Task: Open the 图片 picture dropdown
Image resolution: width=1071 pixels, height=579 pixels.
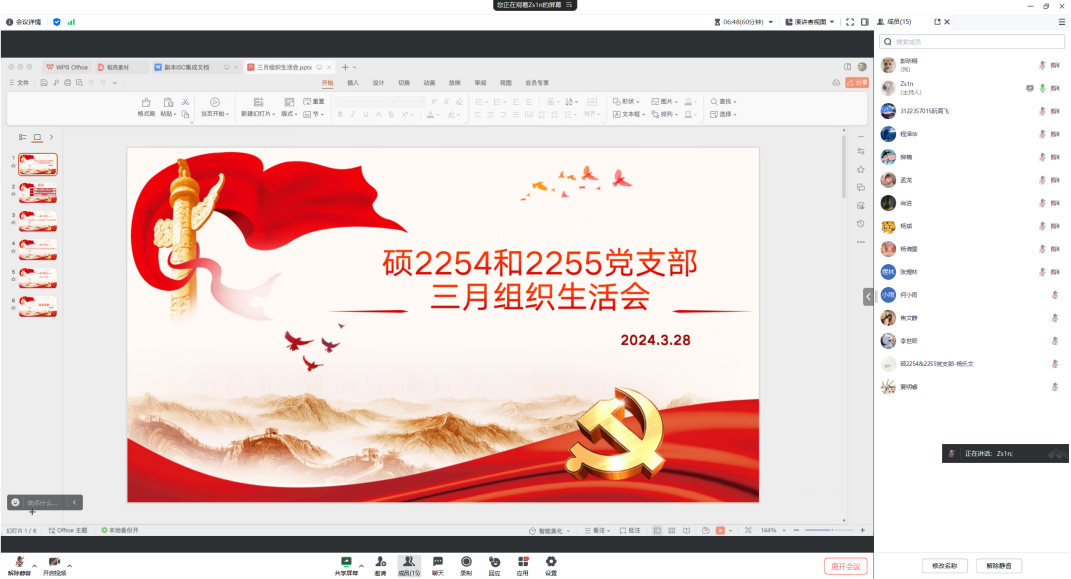Action: [665, 101]
